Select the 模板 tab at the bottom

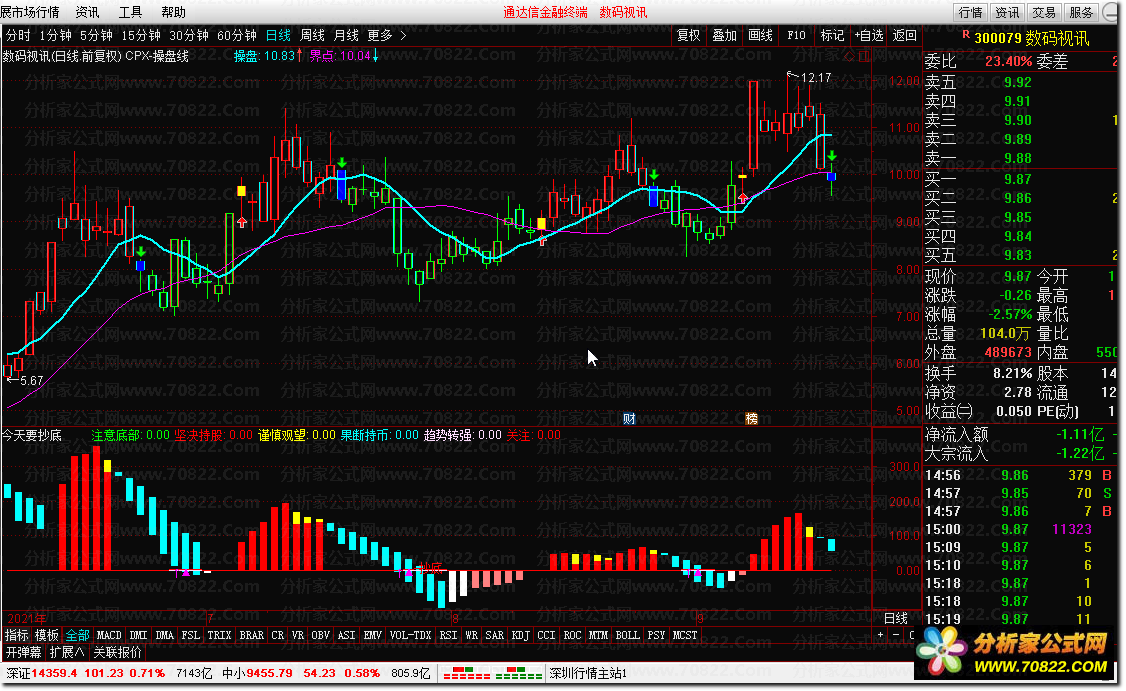47,635
